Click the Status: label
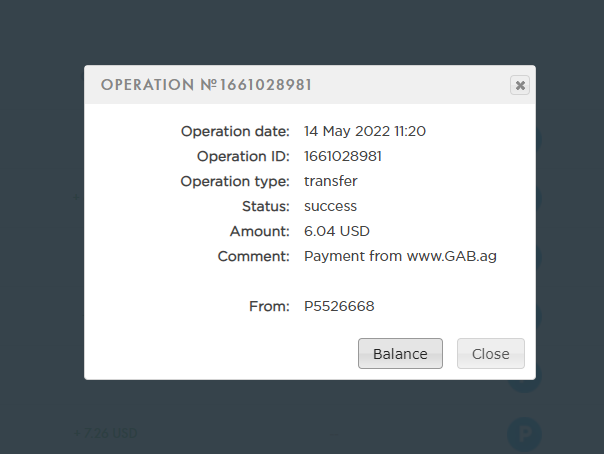The width and height of the screenshot is (604, 454). (266, 206)
